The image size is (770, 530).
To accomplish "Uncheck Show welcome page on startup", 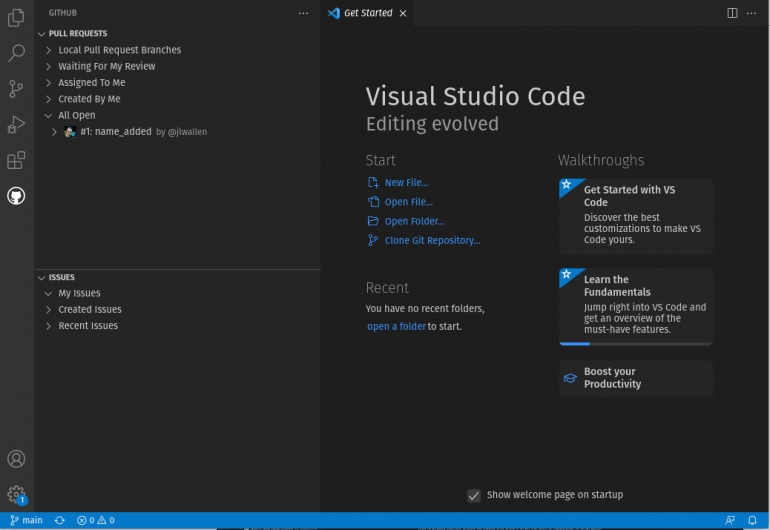I will (474, 495).
